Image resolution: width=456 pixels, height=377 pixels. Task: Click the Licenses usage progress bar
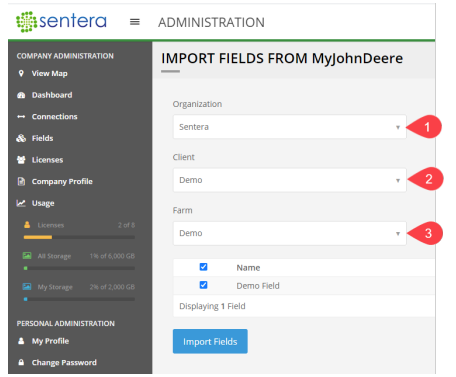tap(79, 237)
